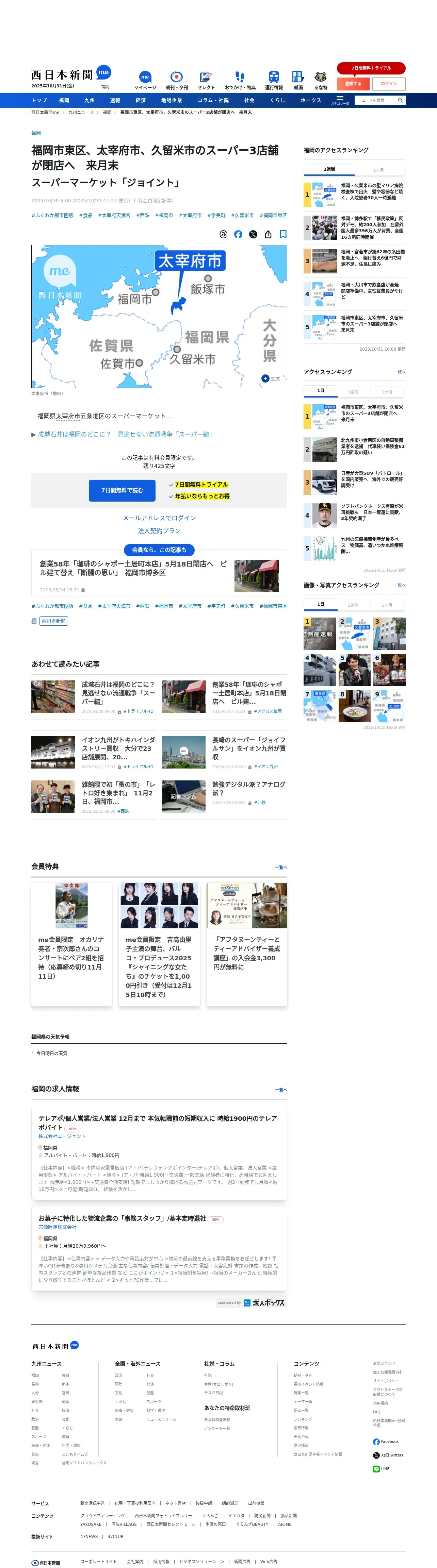Open the 太宰府市 map image
Image resolution: width=437 pixels, height=1568 pixels.
[x=159, y=317]
